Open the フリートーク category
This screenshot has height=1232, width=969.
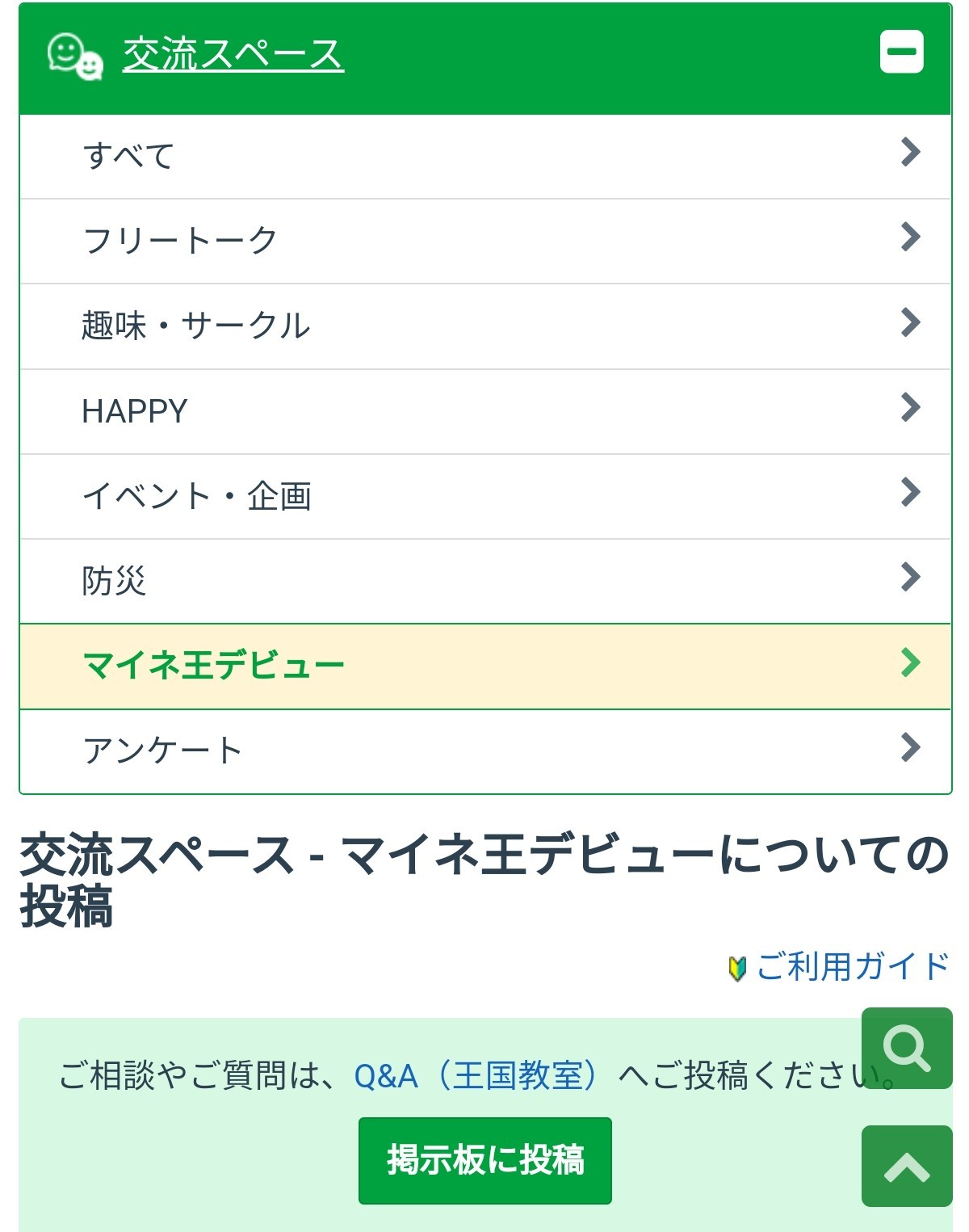180,241
